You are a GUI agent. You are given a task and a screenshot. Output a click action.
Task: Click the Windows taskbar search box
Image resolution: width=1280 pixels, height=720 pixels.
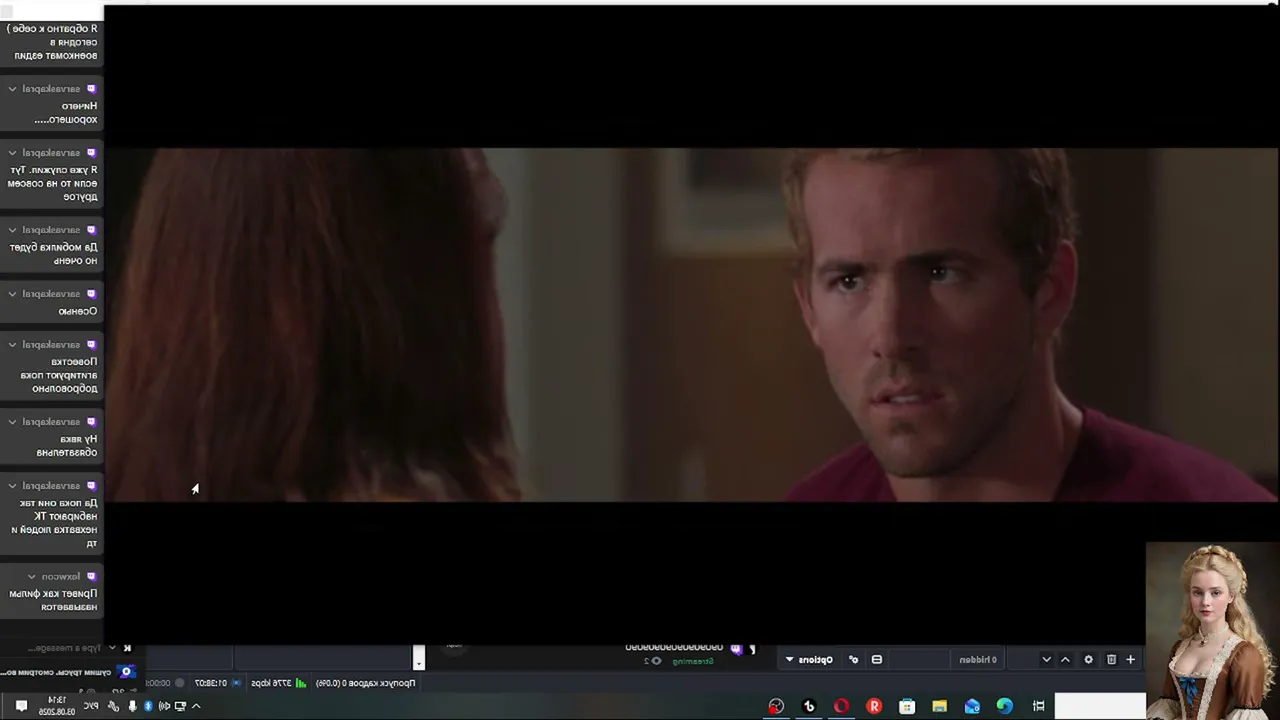coord(1100,706)
